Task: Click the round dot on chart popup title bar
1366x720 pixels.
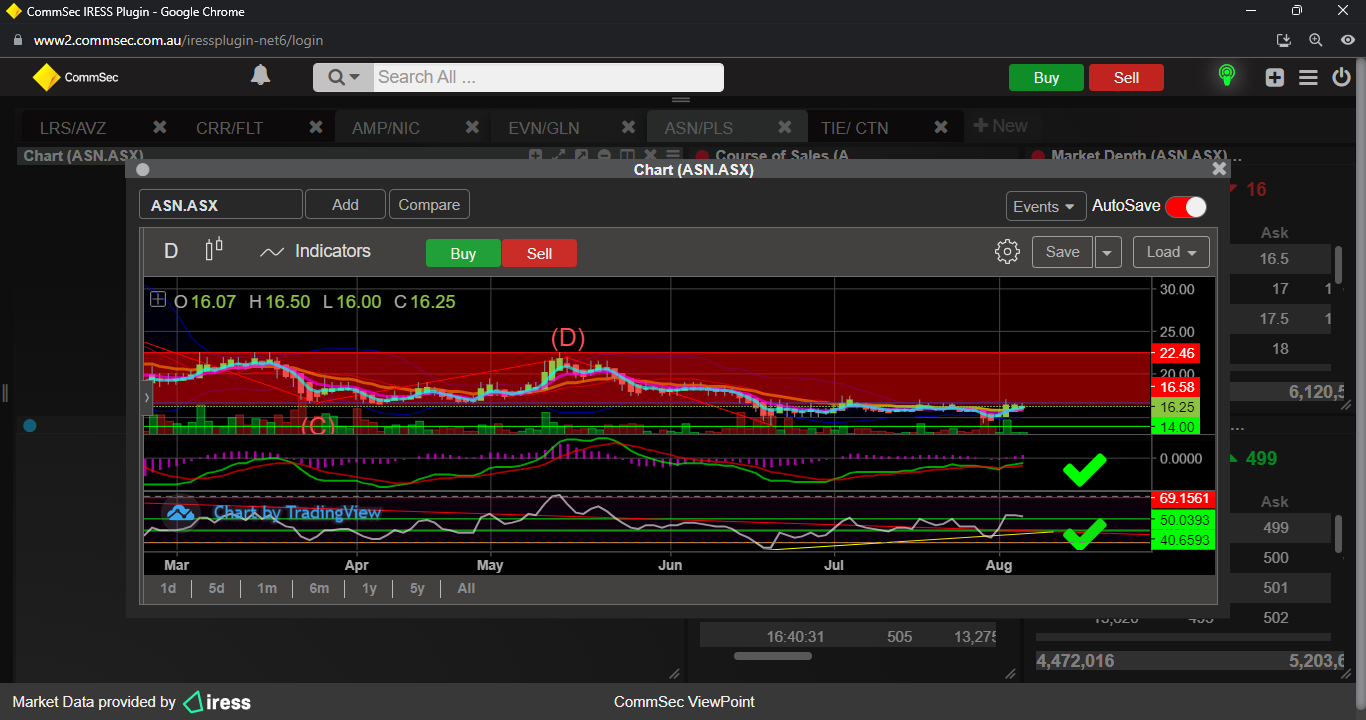Action: 142,170
